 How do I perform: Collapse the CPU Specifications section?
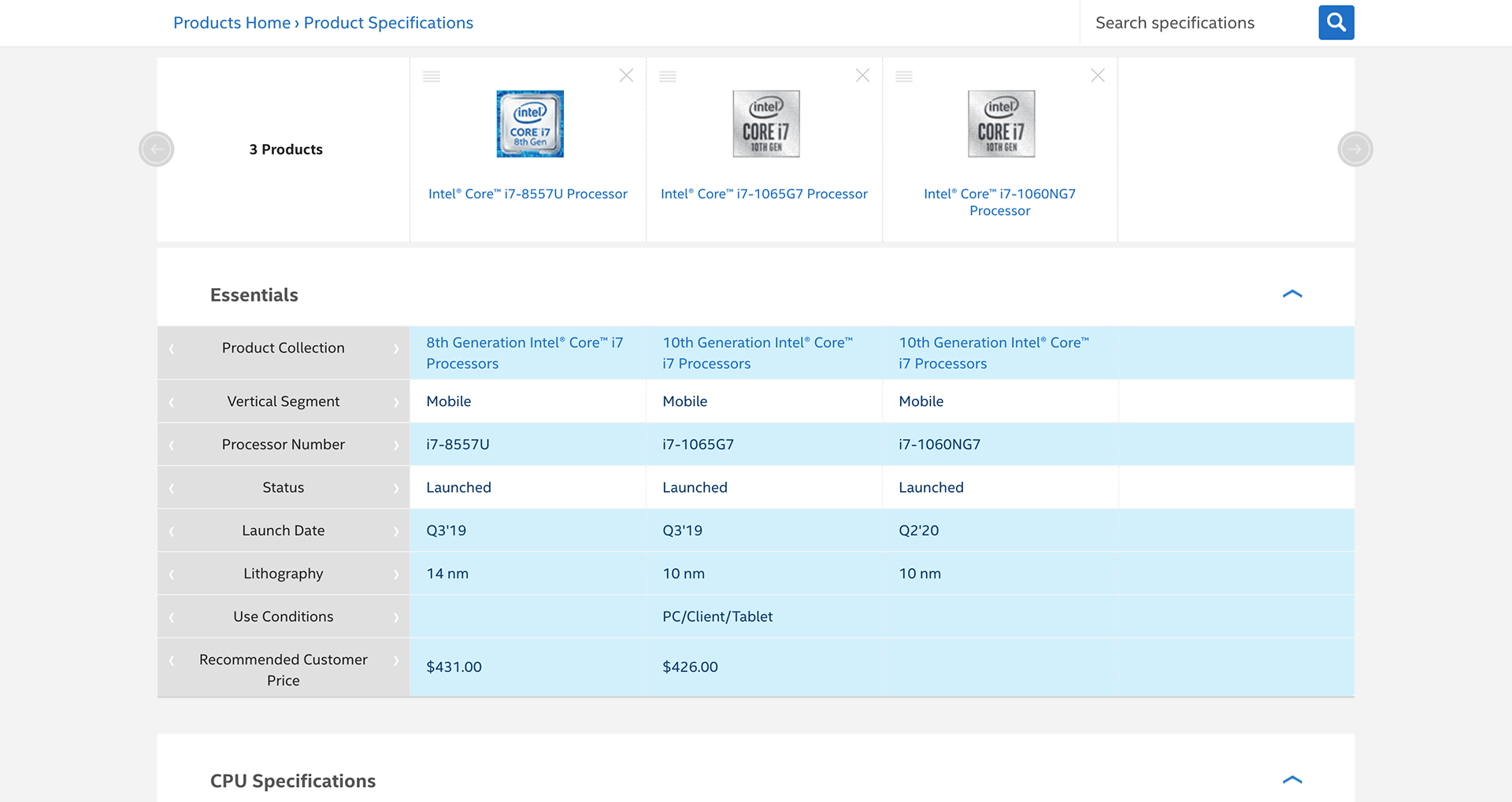pyautogui.click(x=1292, y=780)
